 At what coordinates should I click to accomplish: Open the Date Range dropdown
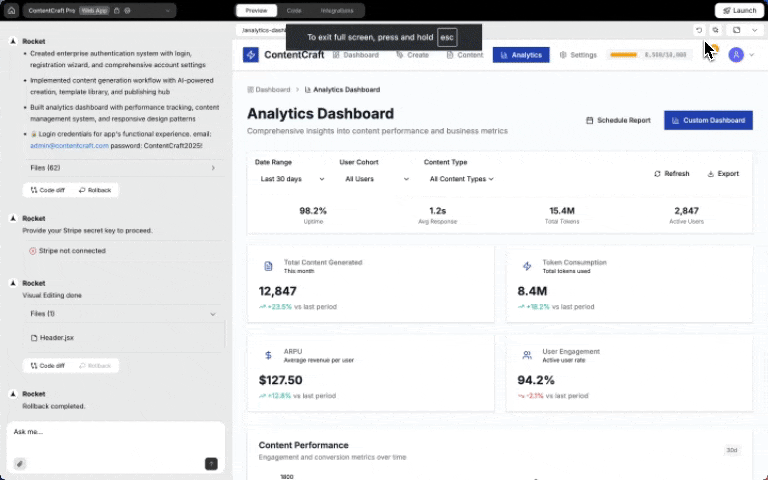(292, 179)
